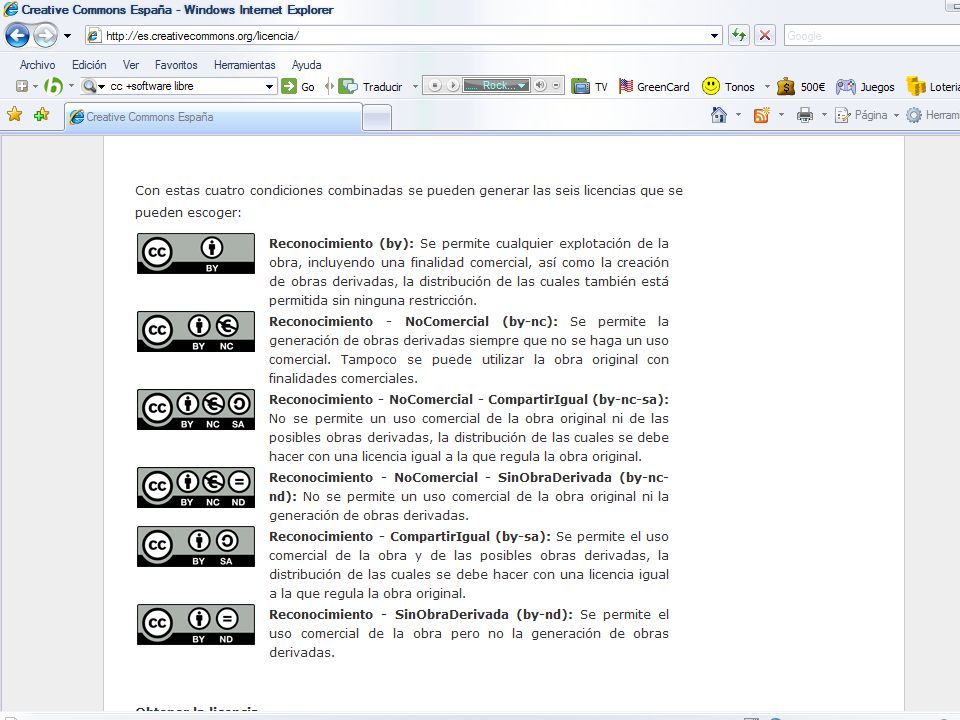Click the green toolbar logo icon

pyautogui.click(x=54, y=86)
